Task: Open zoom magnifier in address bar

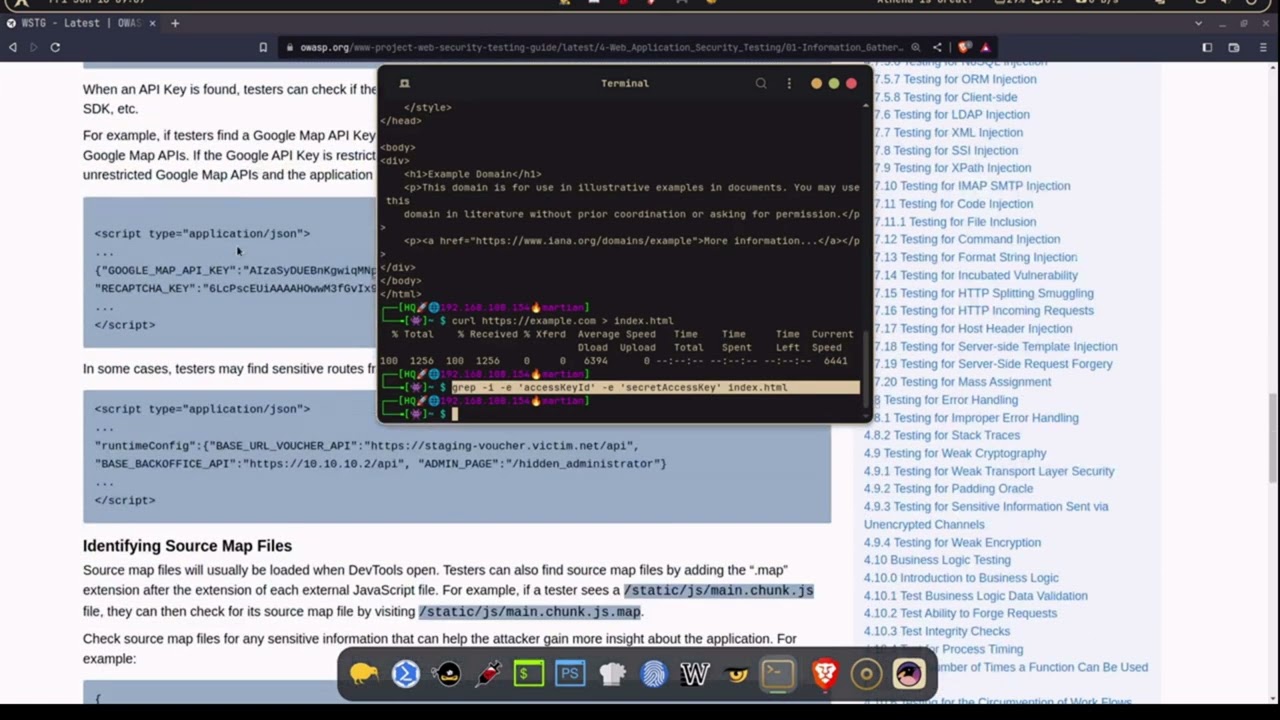Action: [915, 47]
